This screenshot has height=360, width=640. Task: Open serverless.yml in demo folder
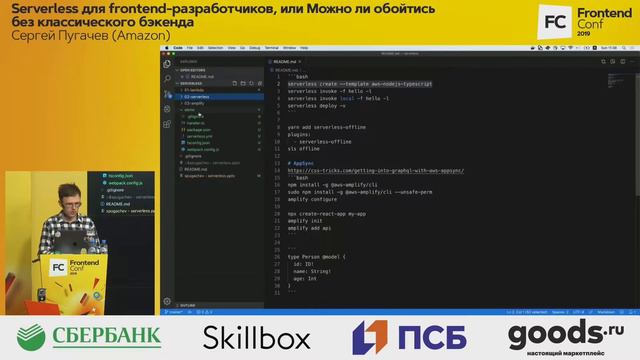pyautogui.click(x=220, y=136)
